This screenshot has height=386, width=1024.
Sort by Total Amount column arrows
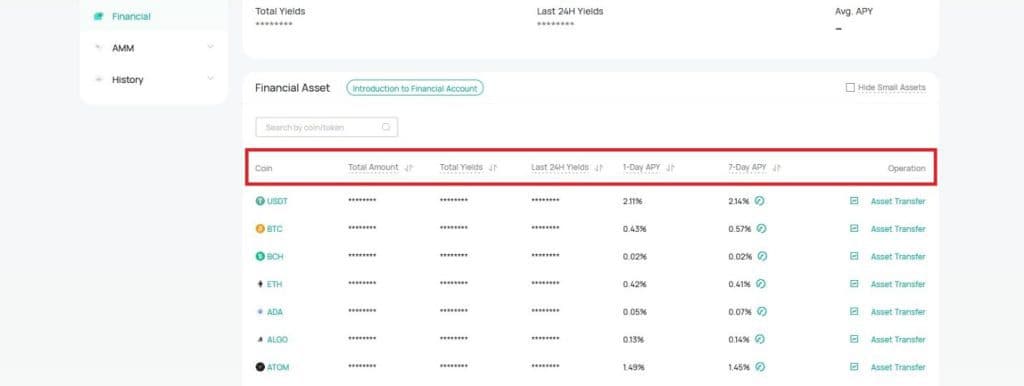coord(409,168)
